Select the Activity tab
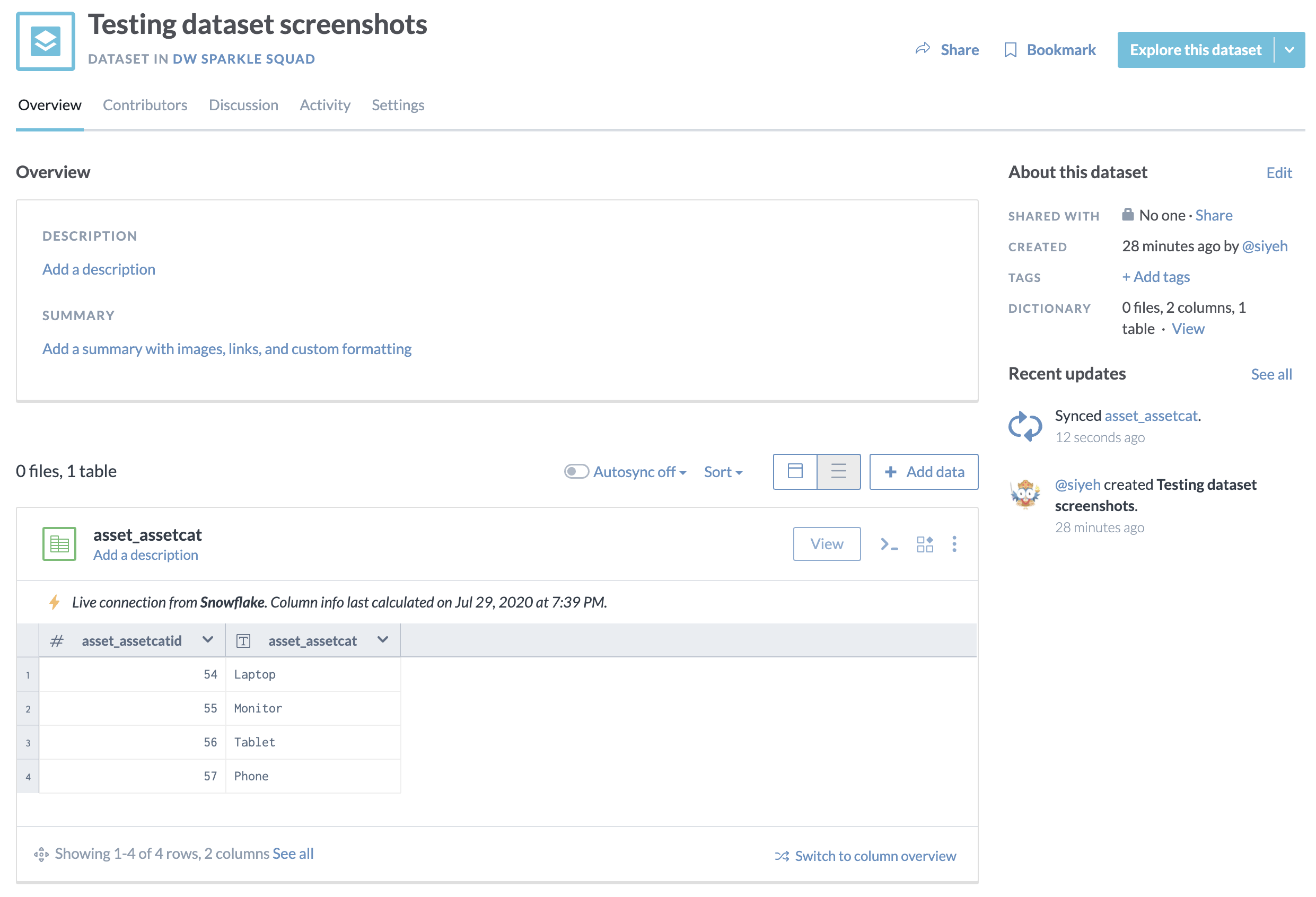Image resolution: width=1316 pixels, height=897 pixels. [325, 104]
